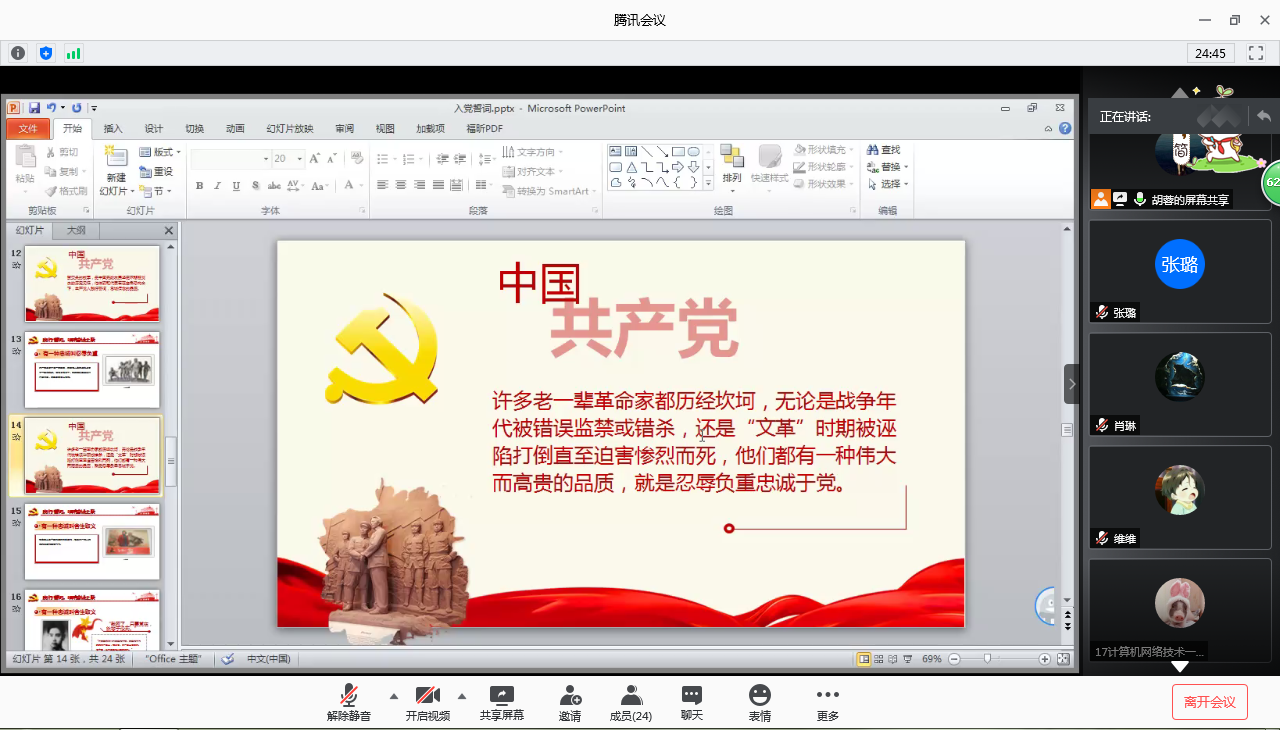Switch to the 设计 ribbon tab
1280x730 pixels.
point(154,129)
